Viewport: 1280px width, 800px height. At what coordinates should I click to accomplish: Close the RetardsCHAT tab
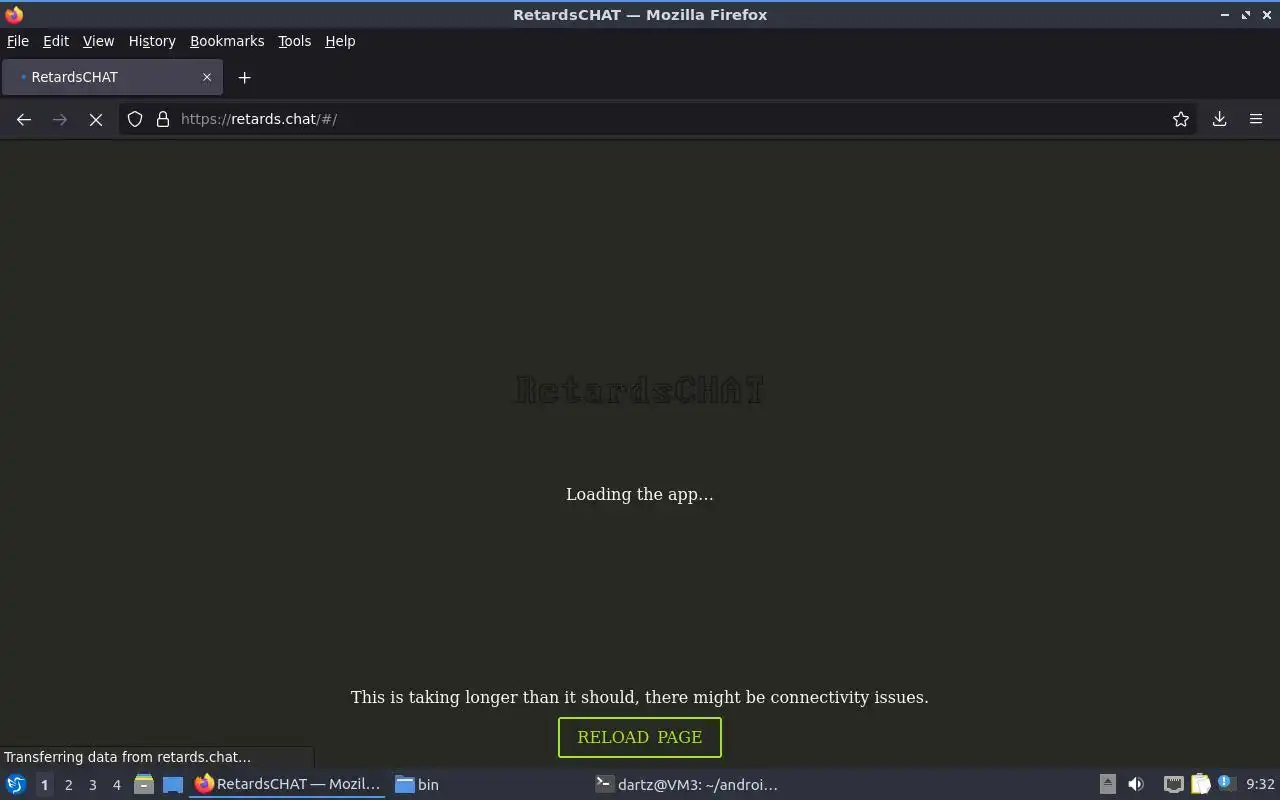[207, 77]
